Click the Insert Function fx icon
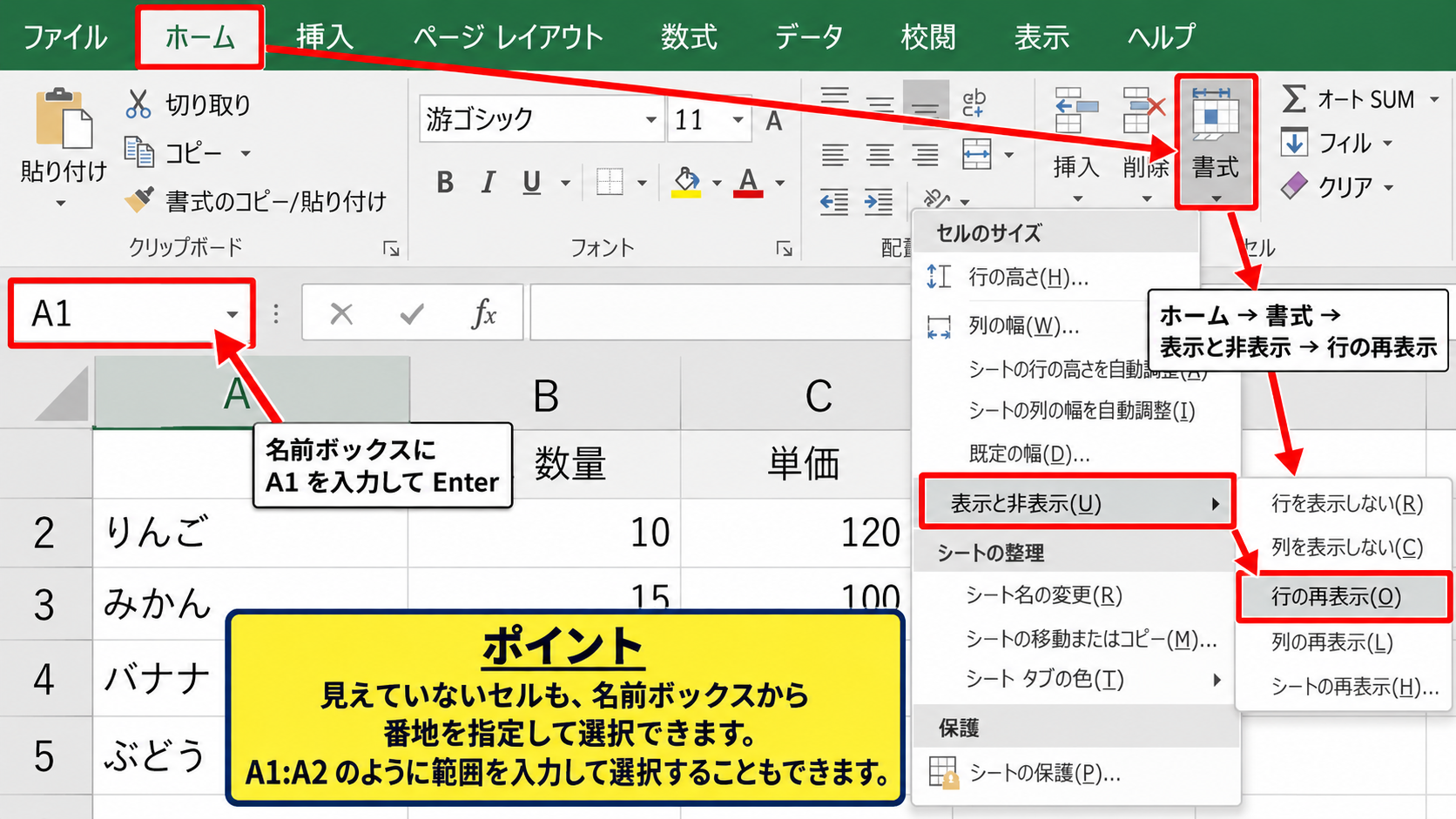The height and width of the screenshot is (819, 1456). (483, 313)
